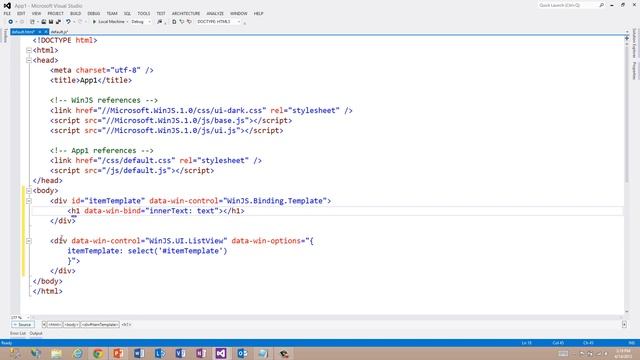Click the Find in Files toolbar icon
This screenshot has width=640, height=360.
point(160,22)
